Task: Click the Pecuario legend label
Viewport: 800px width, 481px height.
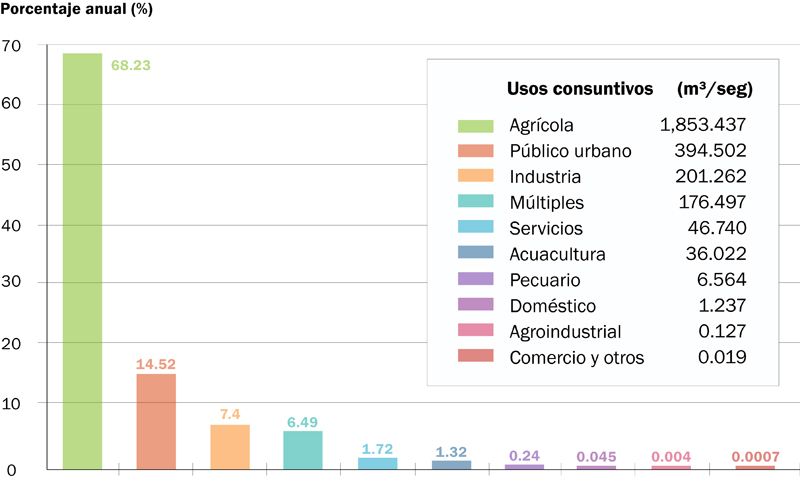Action: pyautogui.click(x=544, y=281)
